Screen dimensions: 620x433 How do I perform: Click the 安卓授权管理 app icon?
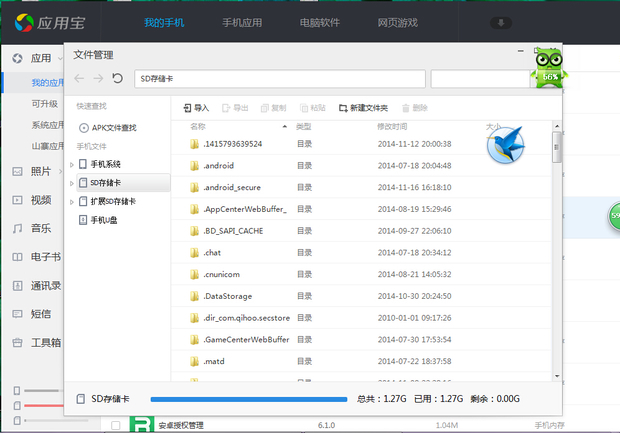click(142, 424)
